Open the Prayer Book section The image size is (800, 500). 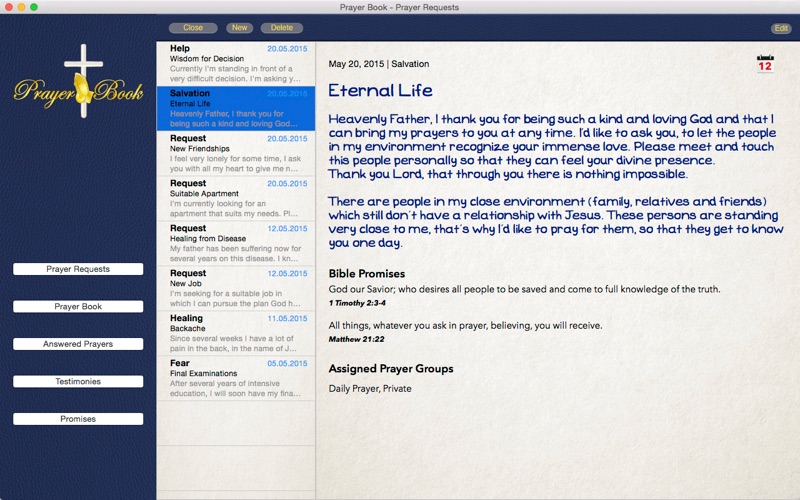78,306
